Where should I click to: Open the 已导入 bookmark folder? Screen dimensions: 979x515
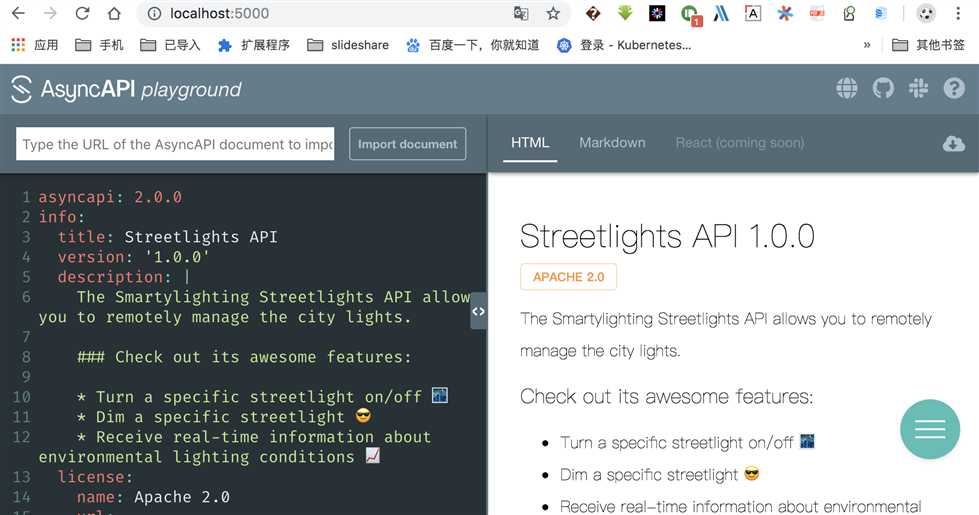click(170, 45)
